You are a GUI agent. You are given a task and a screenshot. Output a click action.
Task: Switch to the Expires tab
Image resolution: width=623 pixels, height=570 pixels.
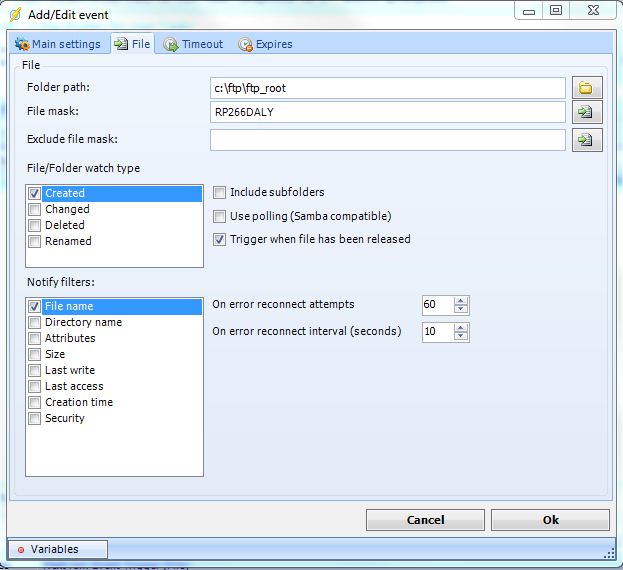pos(265,44)
